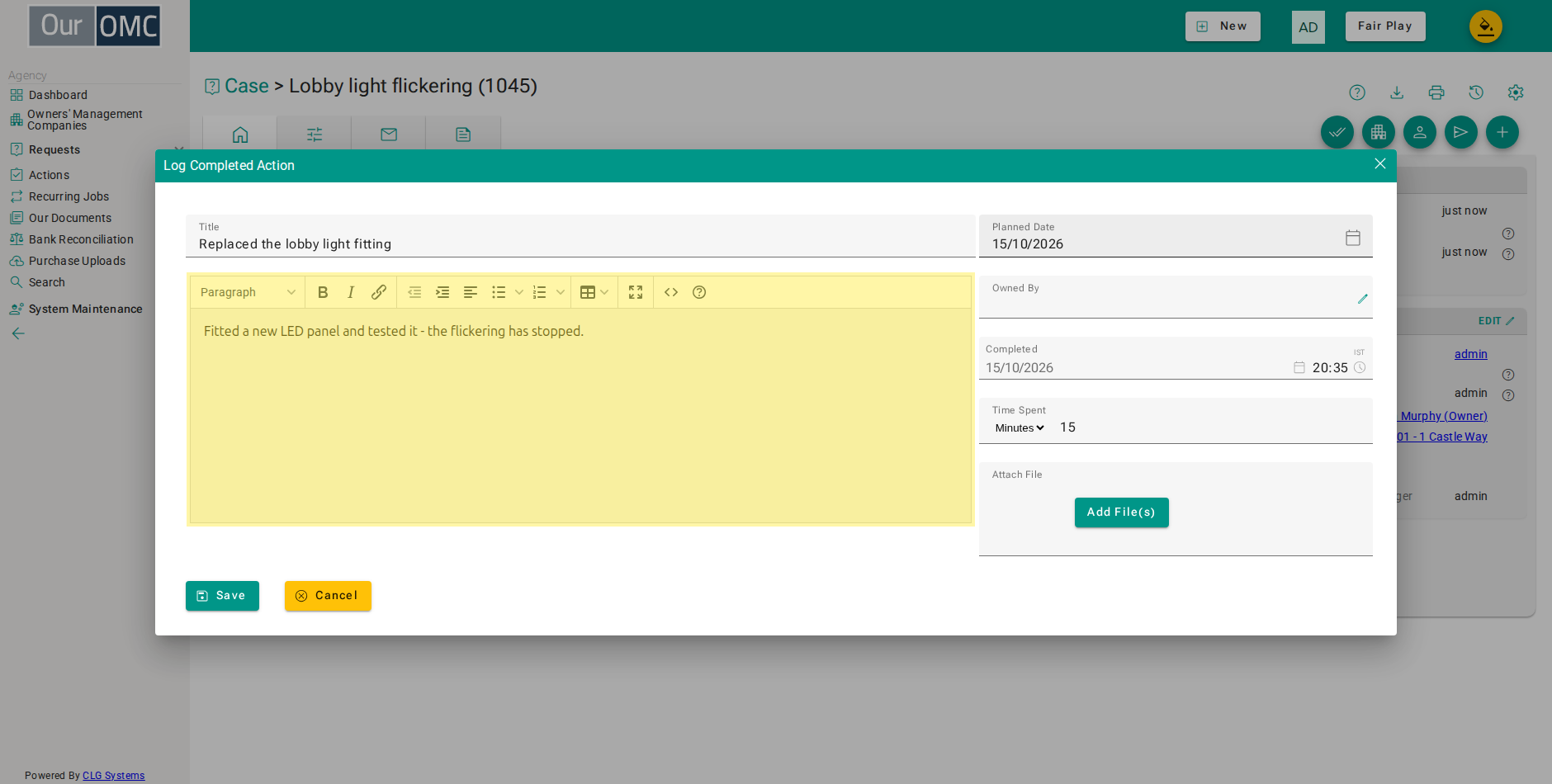Insert a table in the editor
This screenshot has height=784, width=1552.
point(588,292)
